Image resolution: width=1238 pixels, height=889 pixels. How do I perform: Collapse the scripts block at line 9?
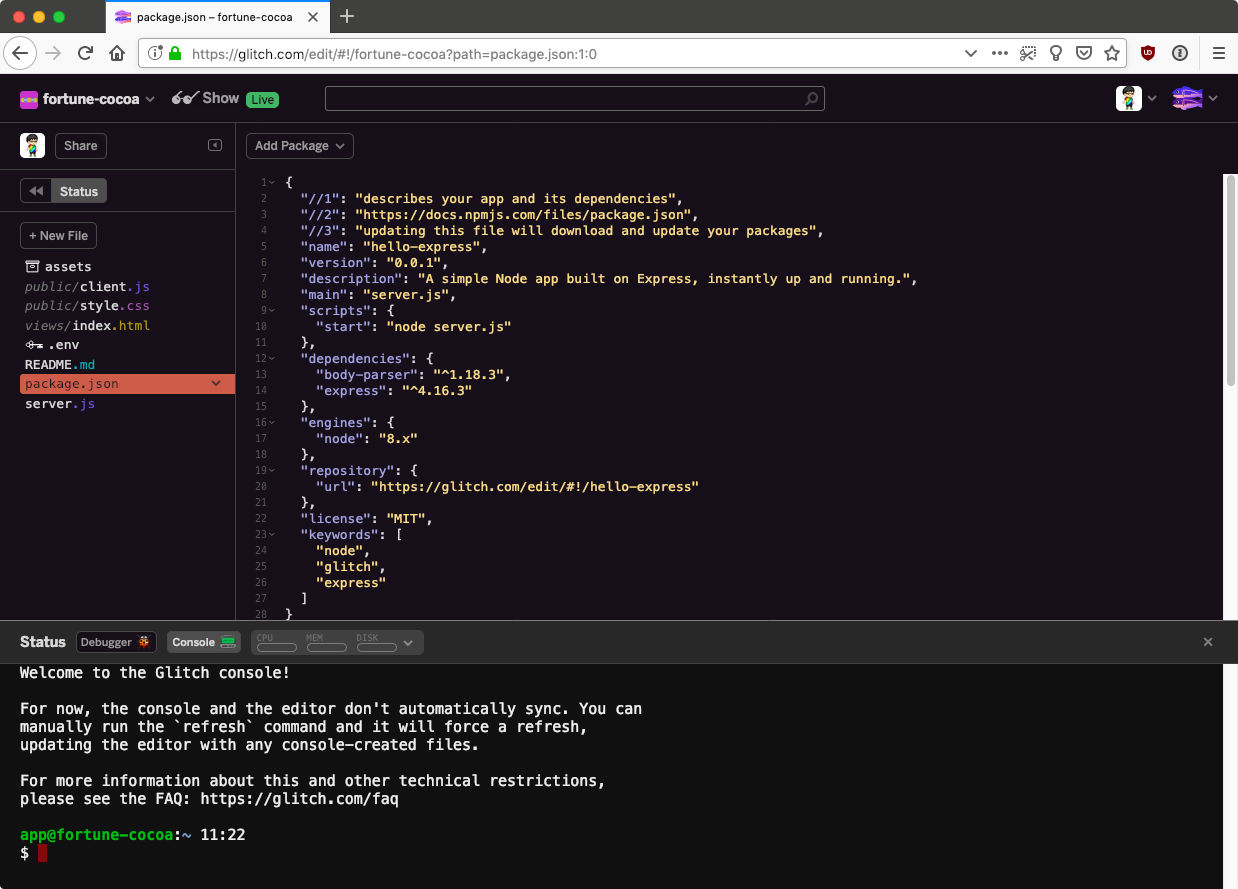coord(272,310)
